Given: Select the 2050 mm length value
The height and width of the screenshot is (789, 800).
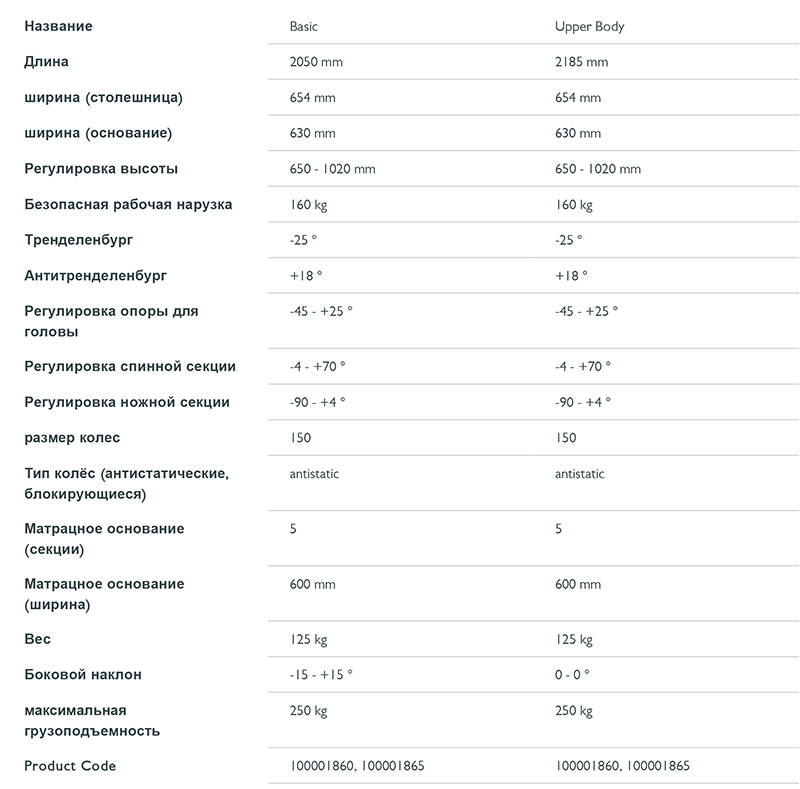Looking at the screenshot, I should [x=315, y=62].
